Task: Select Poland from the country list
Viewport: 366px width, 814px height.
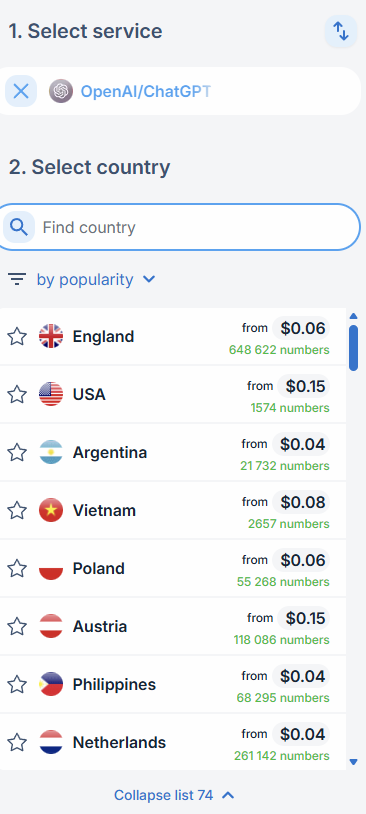Action: click(173, 568)
